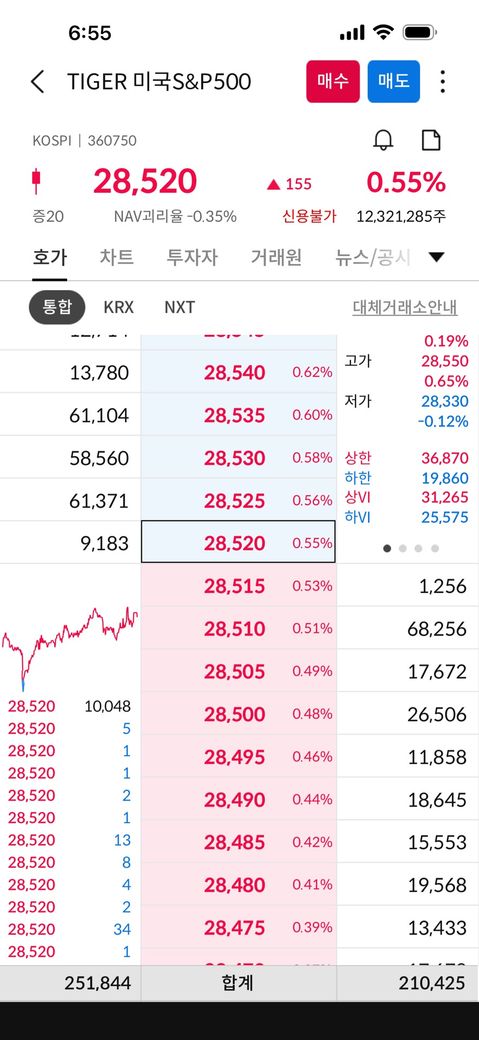
Task: Open the three-dot more options menu
Action: pyautogui.click(x=443, y=82)
